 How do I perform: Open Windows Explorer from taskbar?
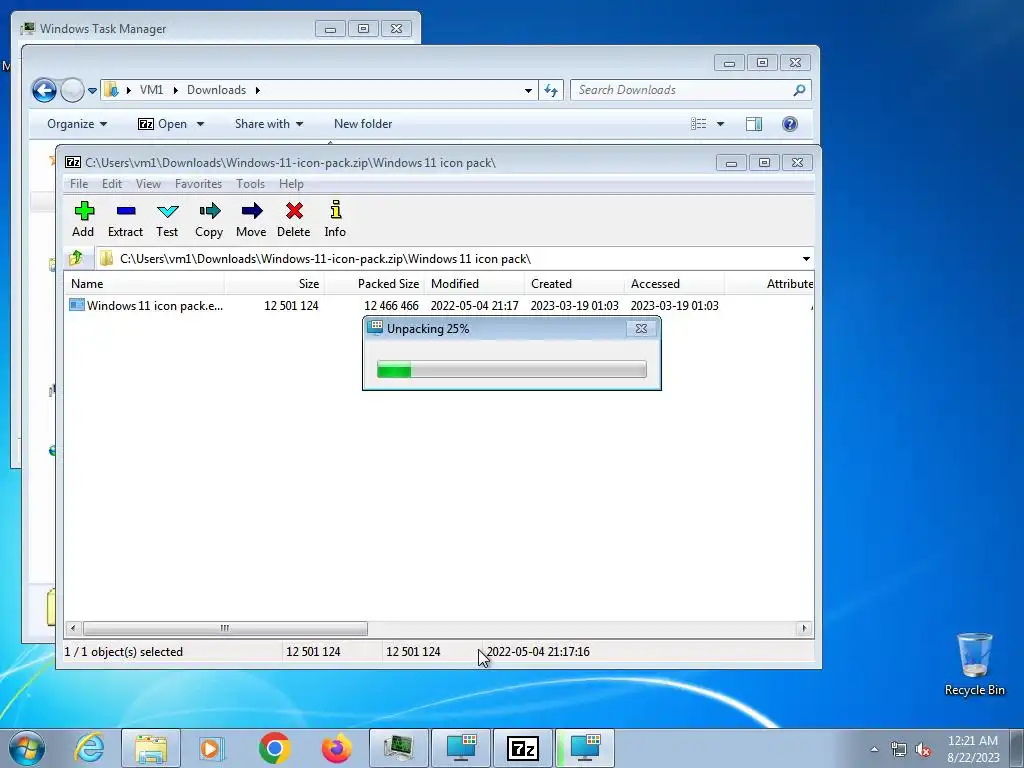point(151,748)
